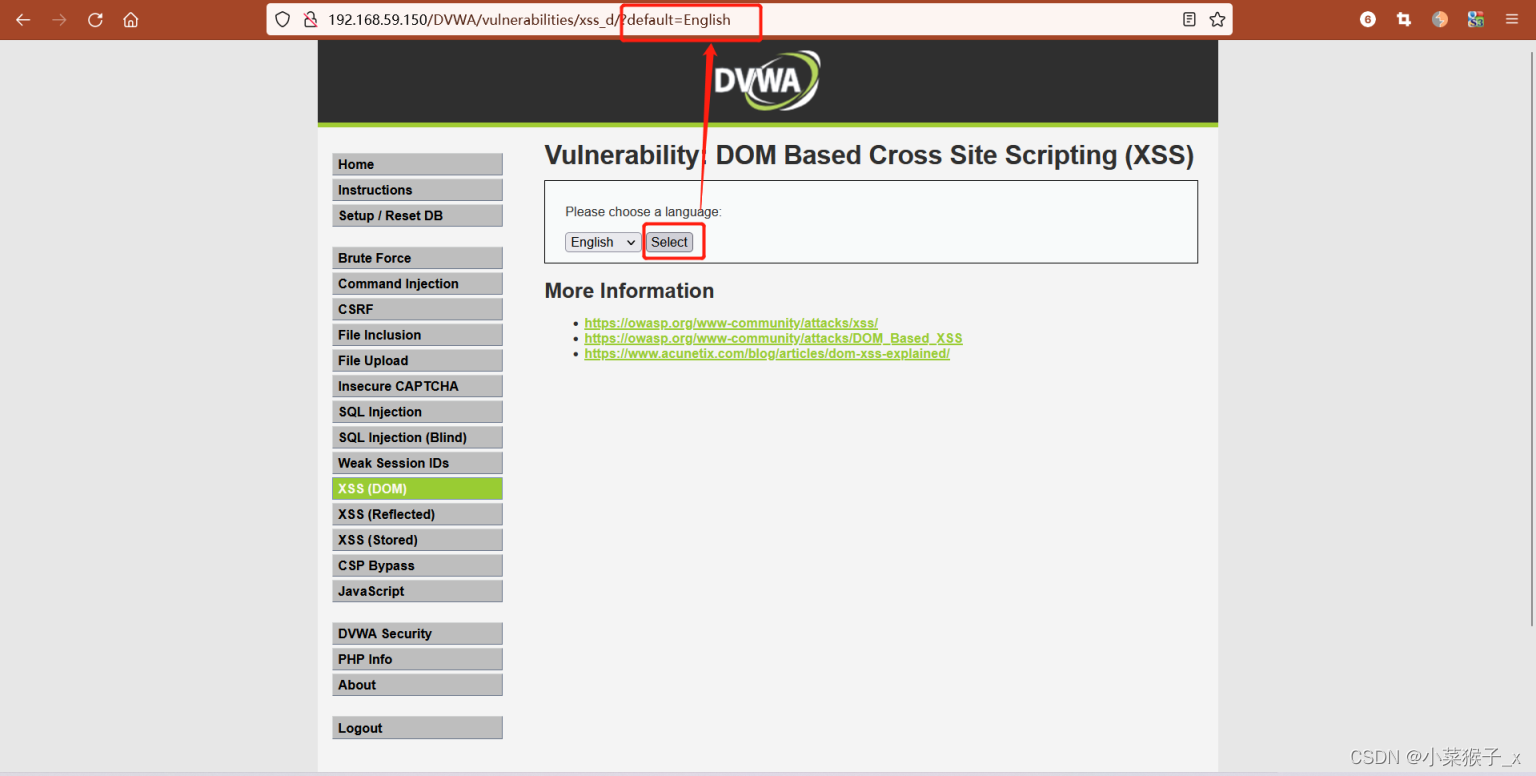Open the File Inclusion page
Image resolution: width=1536 pixels, height=776 pixels.
tap(417, 335)
